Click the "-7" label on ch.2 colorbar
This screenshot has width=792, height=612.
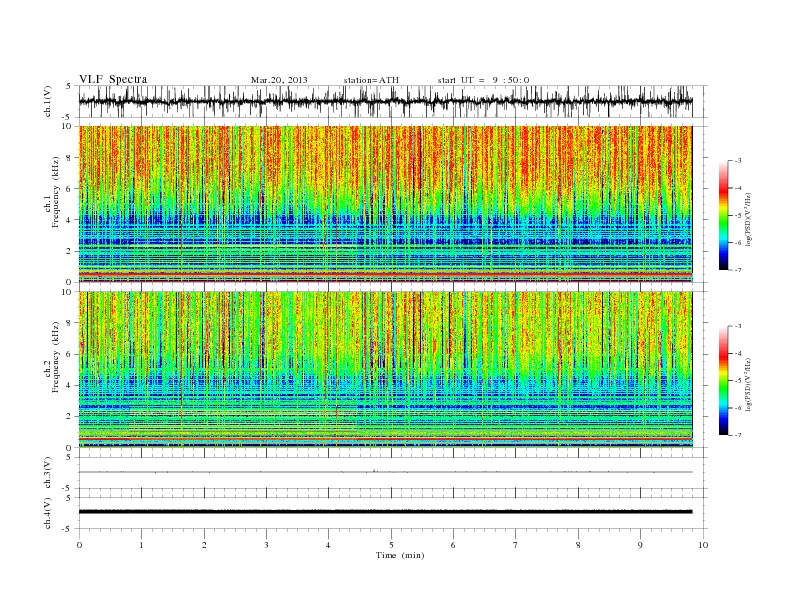[738, 435]
